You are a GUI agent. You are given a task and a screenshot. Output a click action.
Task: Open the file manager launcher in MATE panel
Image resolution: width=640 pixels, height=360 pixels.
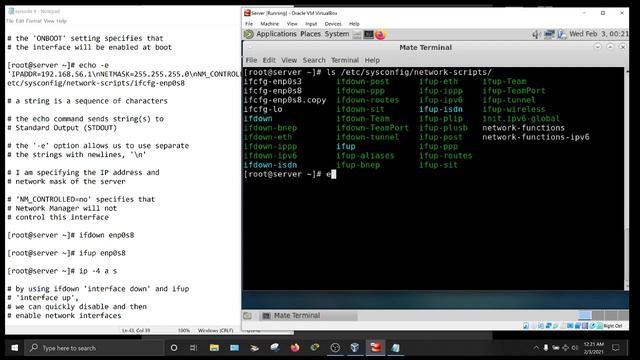357,35
